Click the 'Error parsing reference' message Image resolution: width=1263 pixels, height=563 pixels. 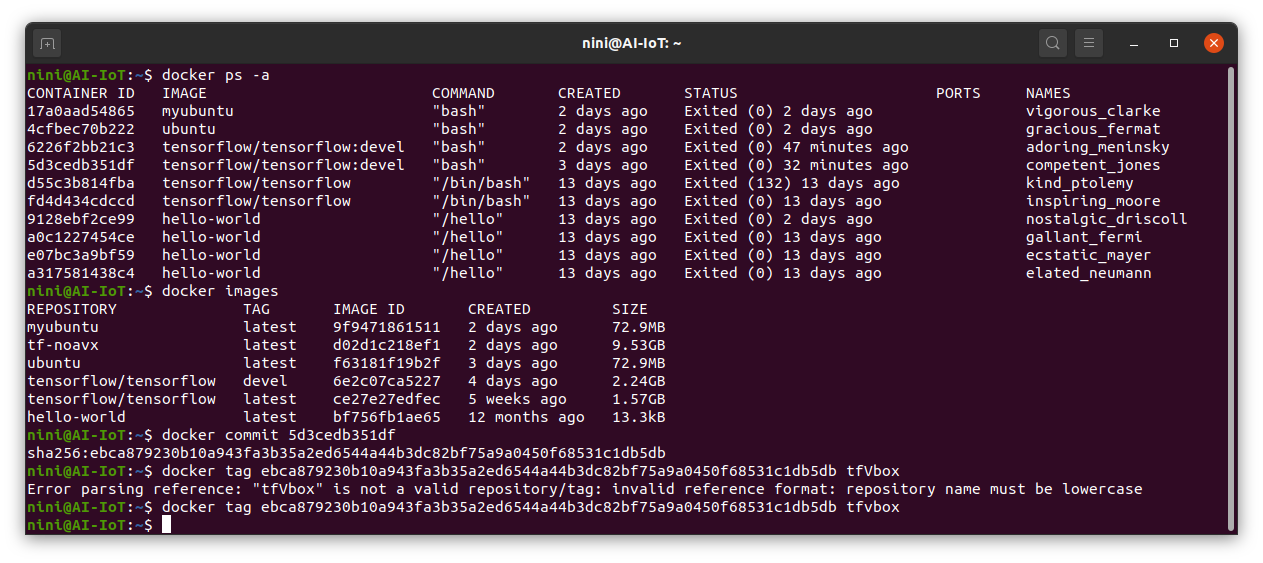(585, 489)
